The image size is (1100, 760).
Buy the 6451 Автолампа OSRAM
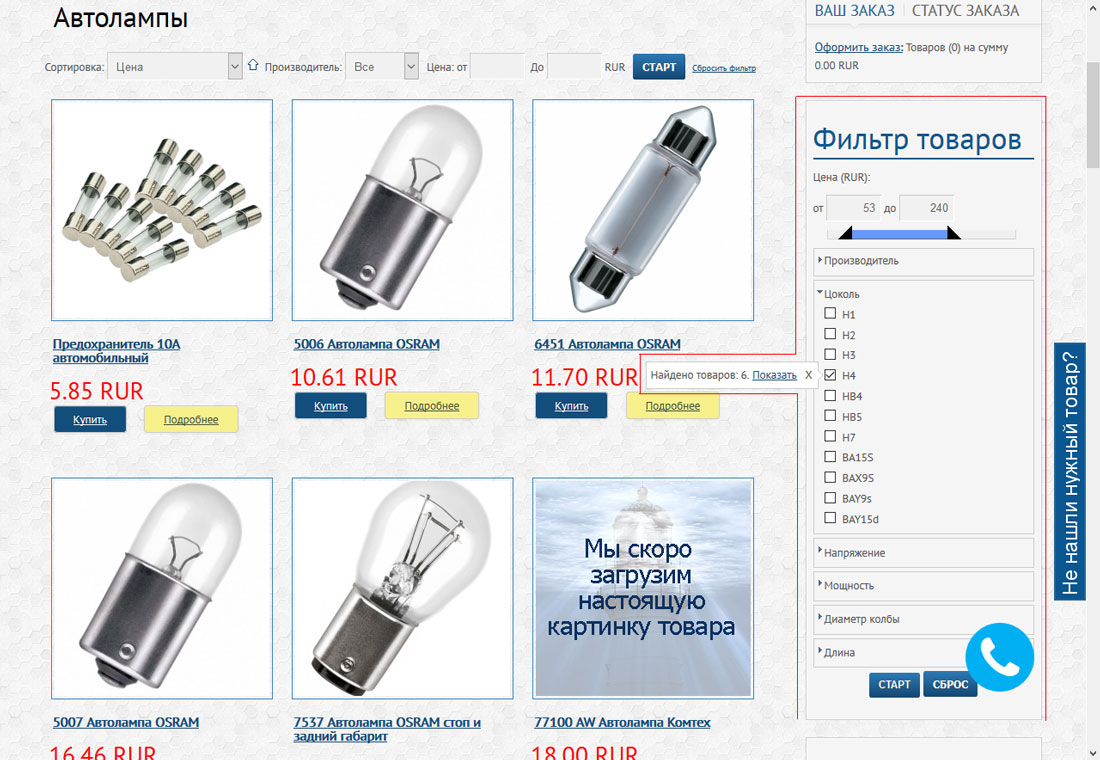[x=571, y=406]
